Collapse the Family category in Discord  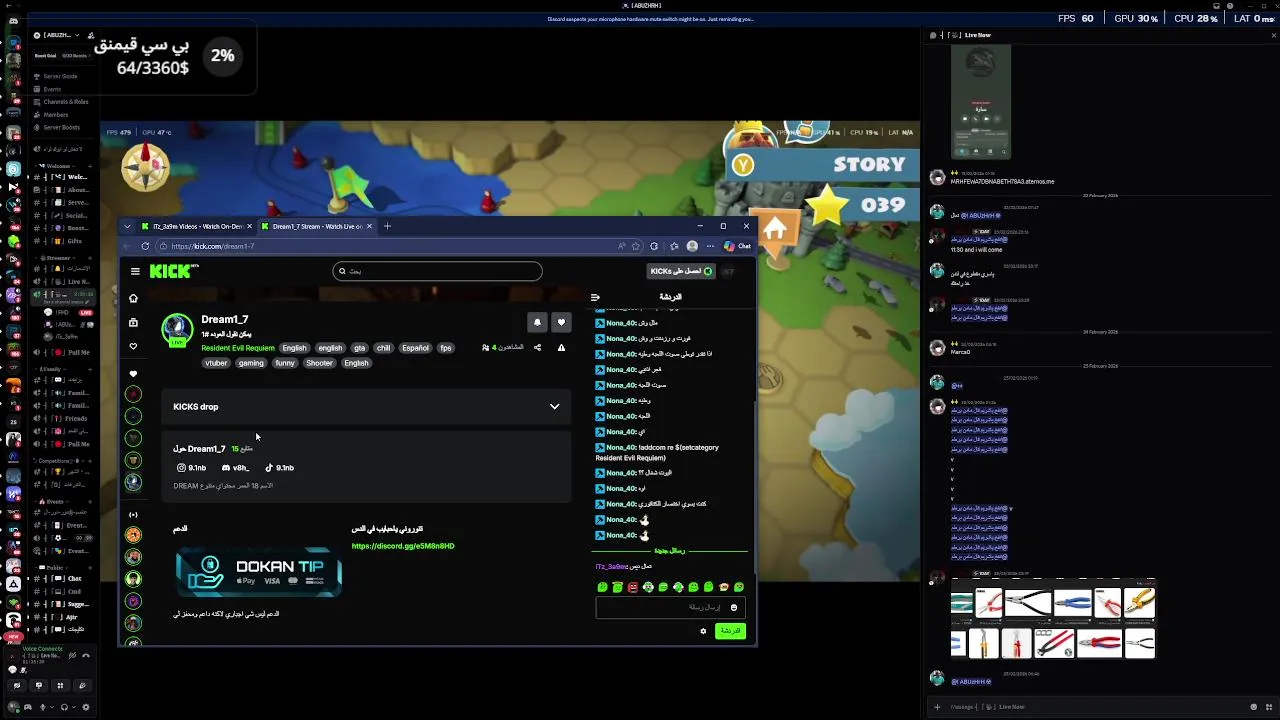point(52,369)
